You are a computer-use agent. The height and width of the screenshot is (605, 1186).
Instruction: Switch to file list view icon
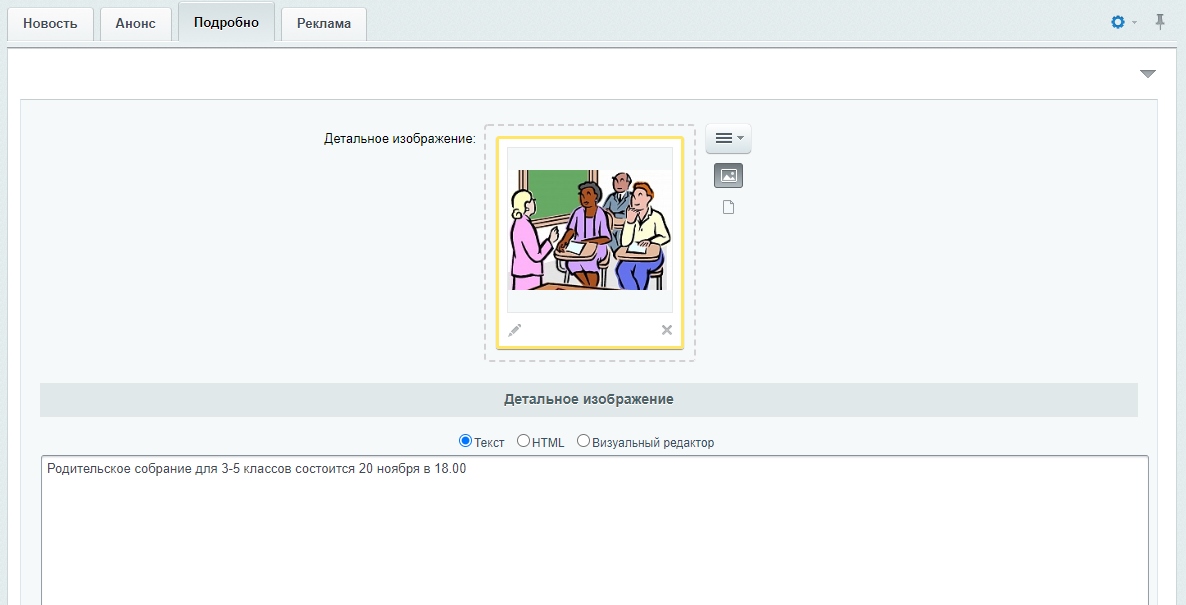728,207
